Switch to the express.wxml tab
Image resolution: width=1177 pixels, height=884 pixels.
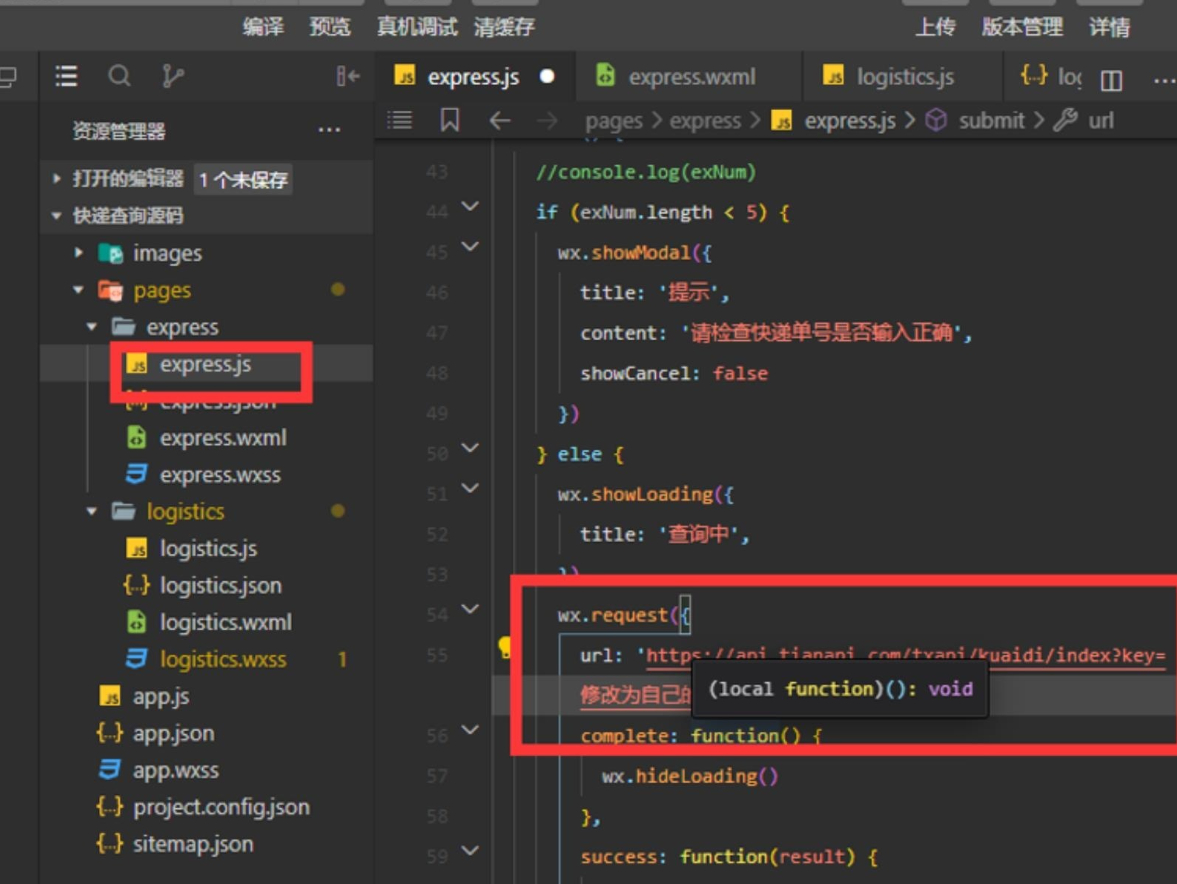689,77
